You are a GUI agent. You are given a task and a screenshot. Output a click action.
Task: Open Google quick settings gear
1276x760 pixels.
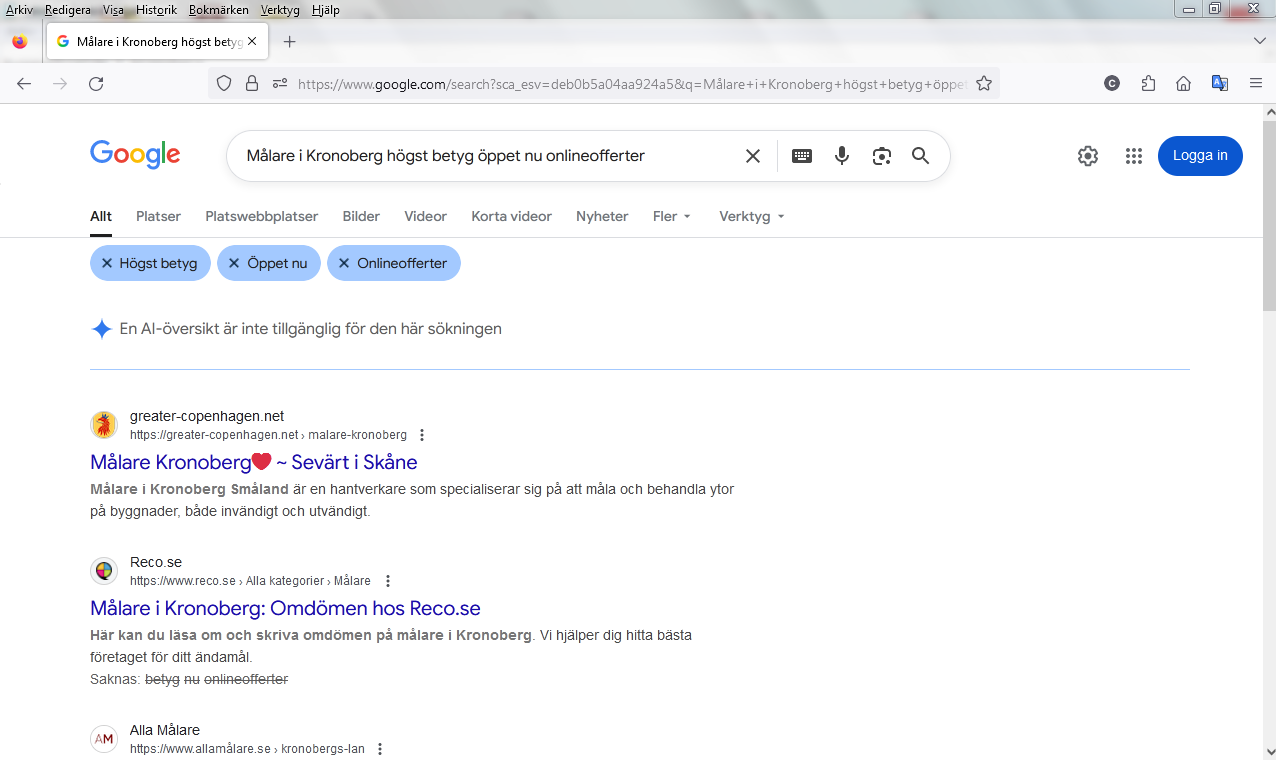pos(1088,156)
